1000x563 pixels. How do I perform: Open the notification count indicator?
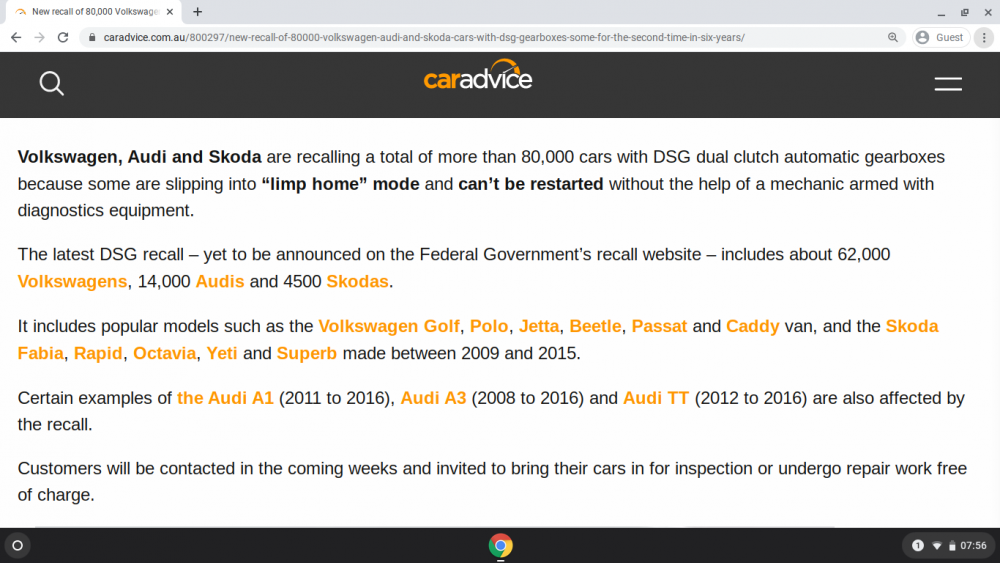click(x=918, y=546)
